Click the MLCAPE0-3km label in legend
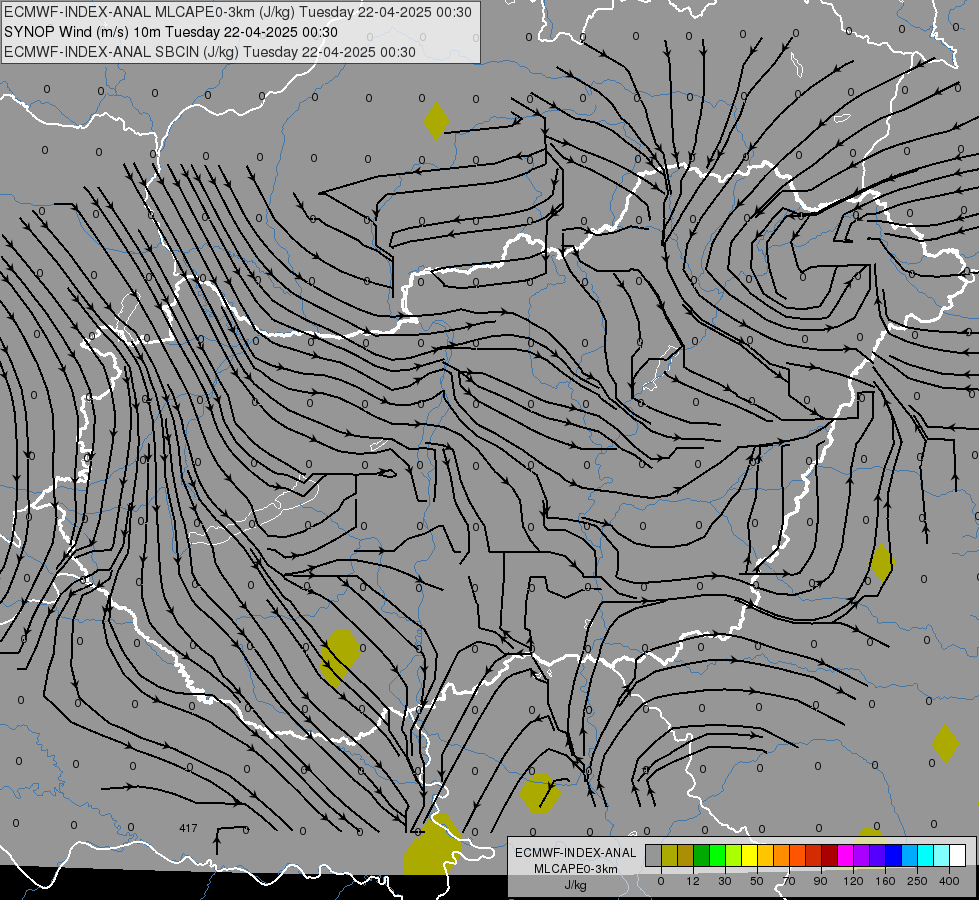 pyautogui.click(x=575, y=869)
